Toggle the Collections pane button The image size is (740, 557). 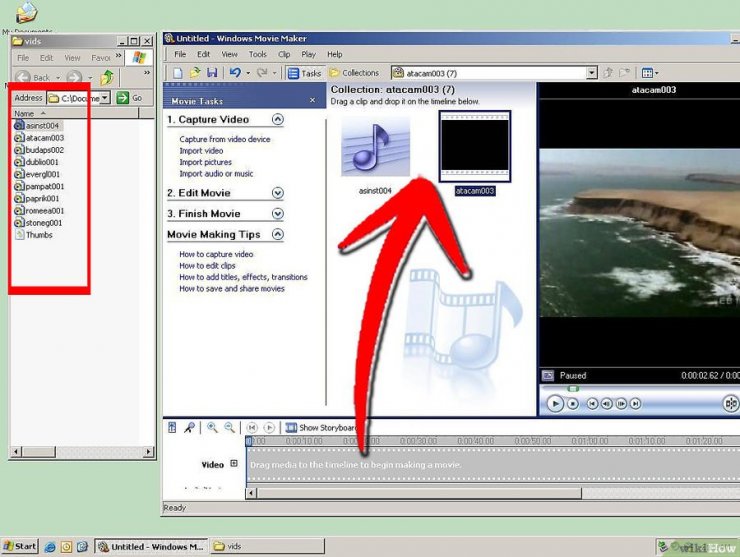click(x=354, y=73)
